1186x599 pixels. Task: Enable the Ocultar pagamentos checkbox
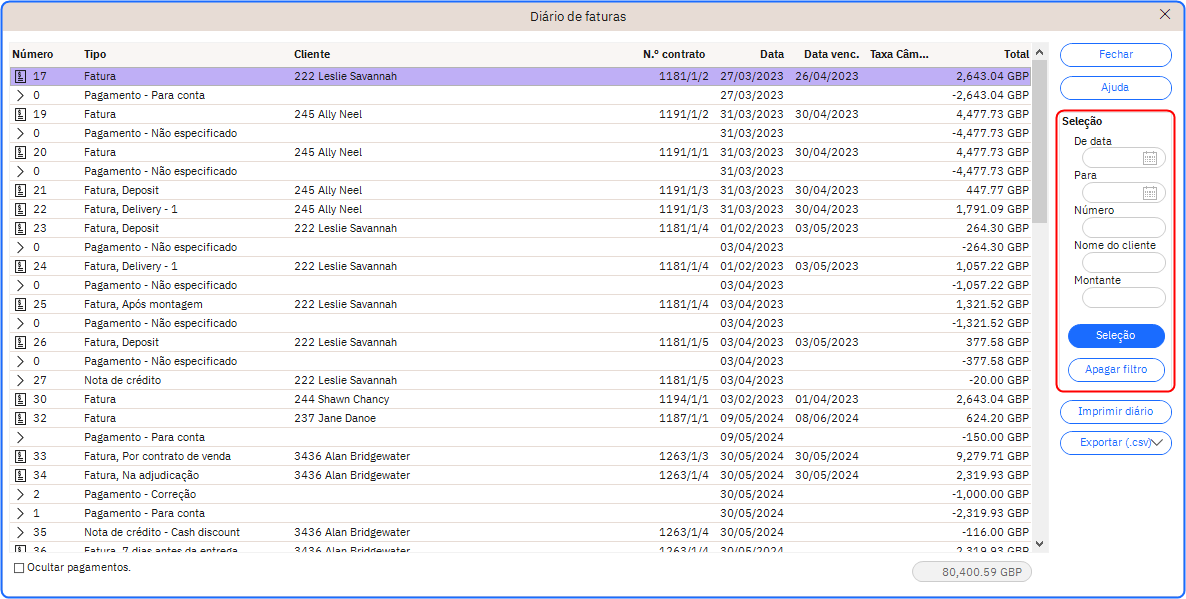(19, 568)
